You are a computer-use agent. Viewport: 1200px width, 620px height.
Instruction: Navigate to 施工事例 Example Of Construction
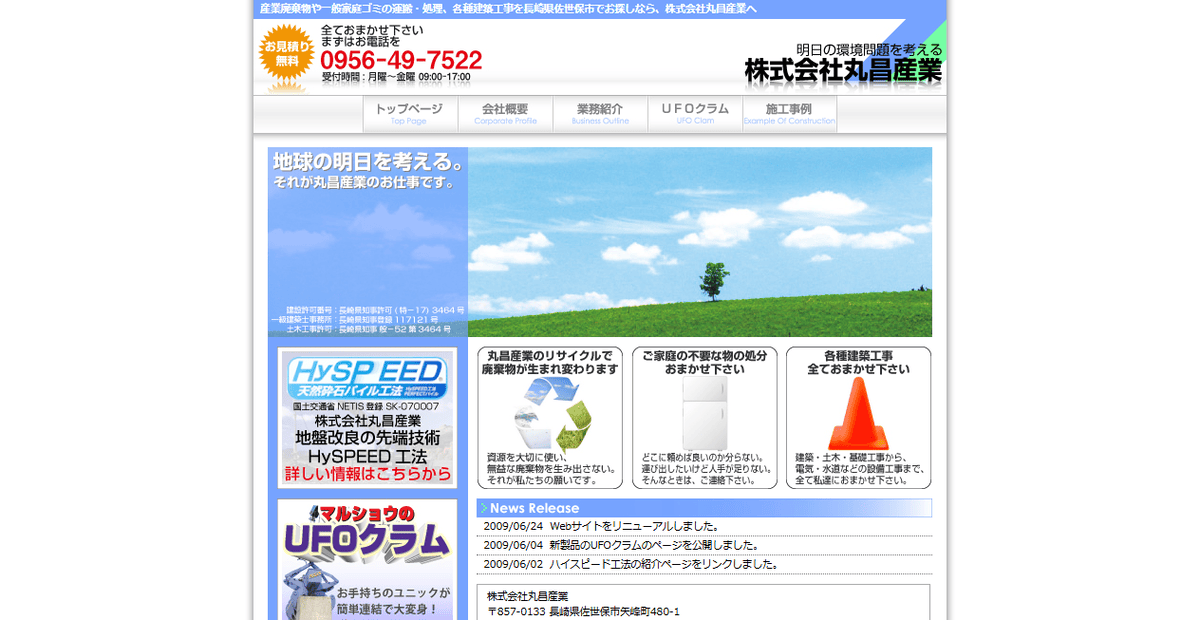click(x=789, y=112)
